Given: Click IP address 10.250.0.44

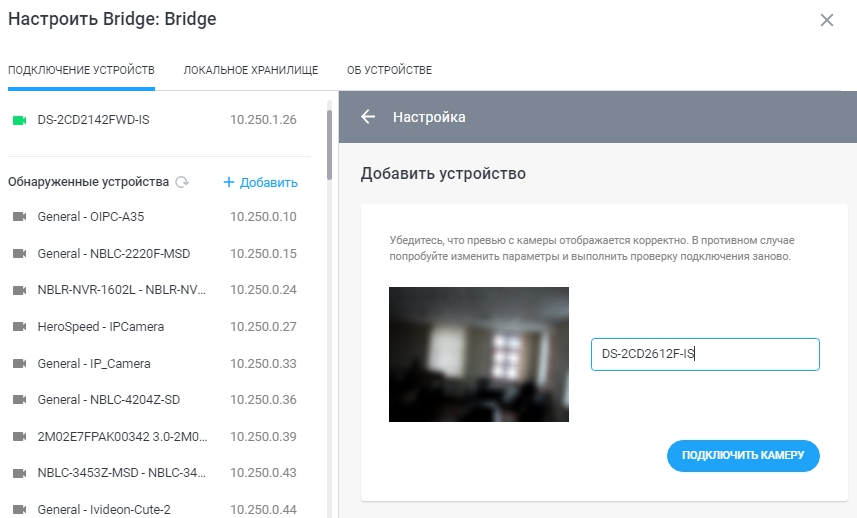Looking at the screenshot, I should coord(263,510).
